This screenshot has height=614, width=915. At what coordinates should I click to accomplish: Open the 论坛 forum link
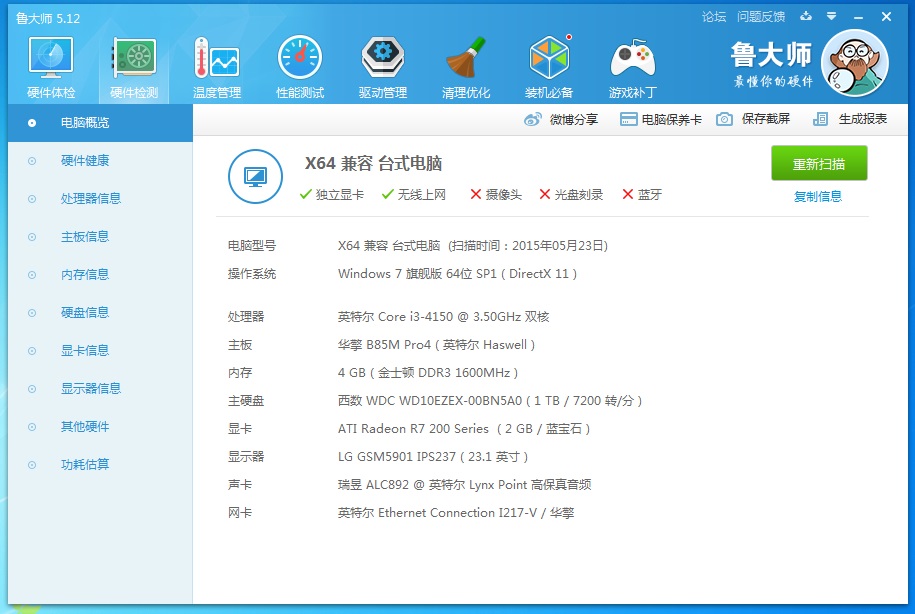[714, 17]
